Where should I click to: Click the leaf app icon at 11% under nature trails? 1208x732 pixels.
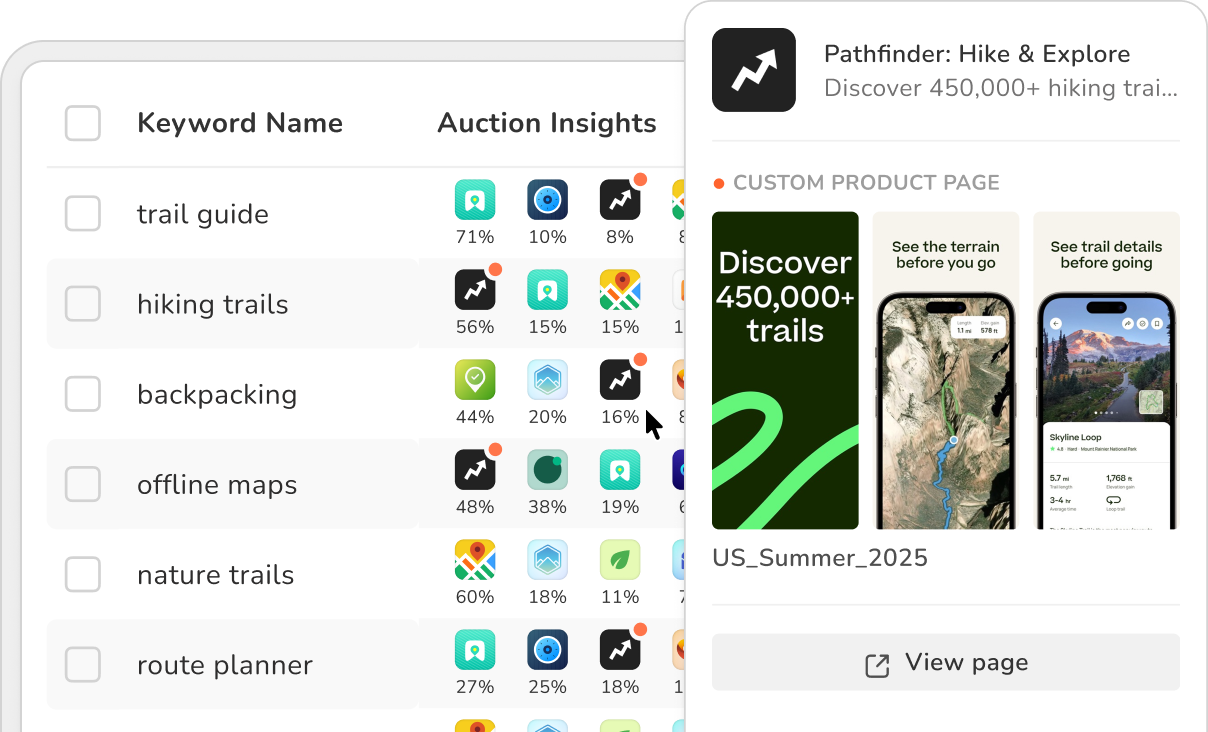(619, 559)
